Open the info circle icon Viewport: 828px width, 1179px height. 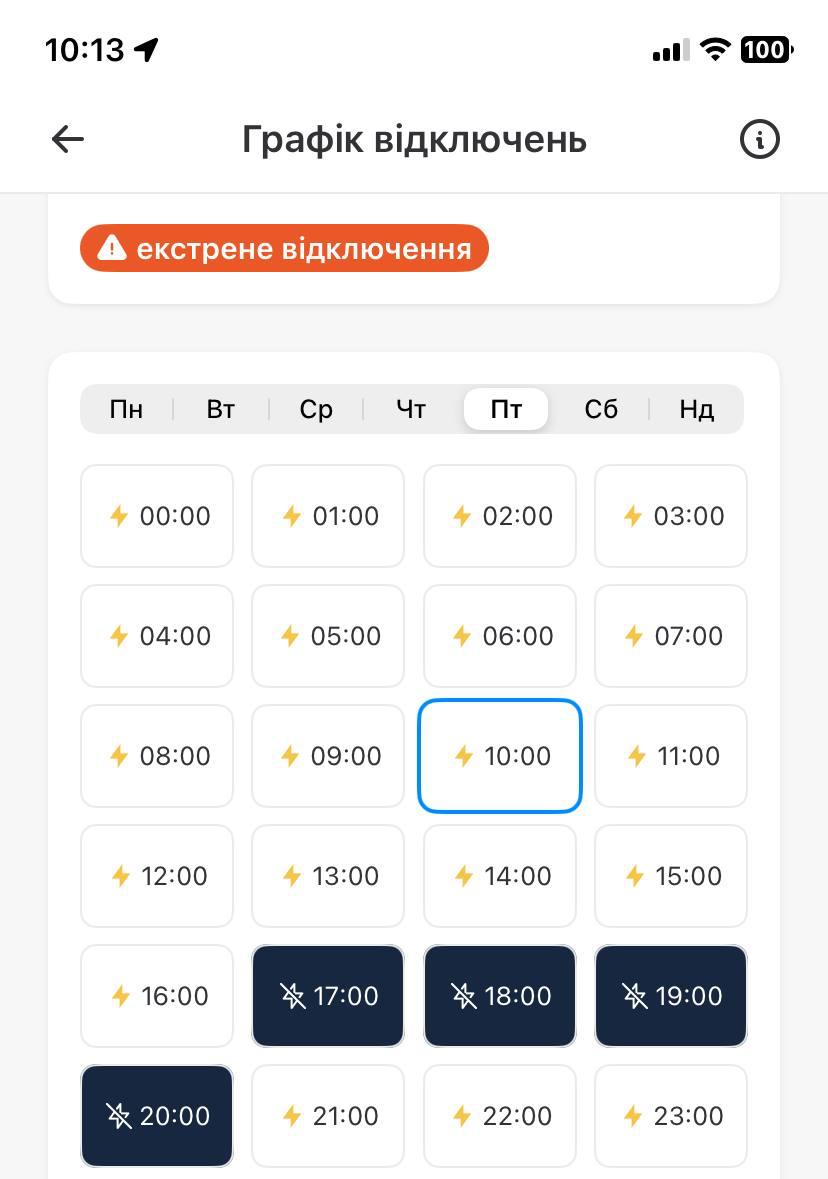click(759, 139)
